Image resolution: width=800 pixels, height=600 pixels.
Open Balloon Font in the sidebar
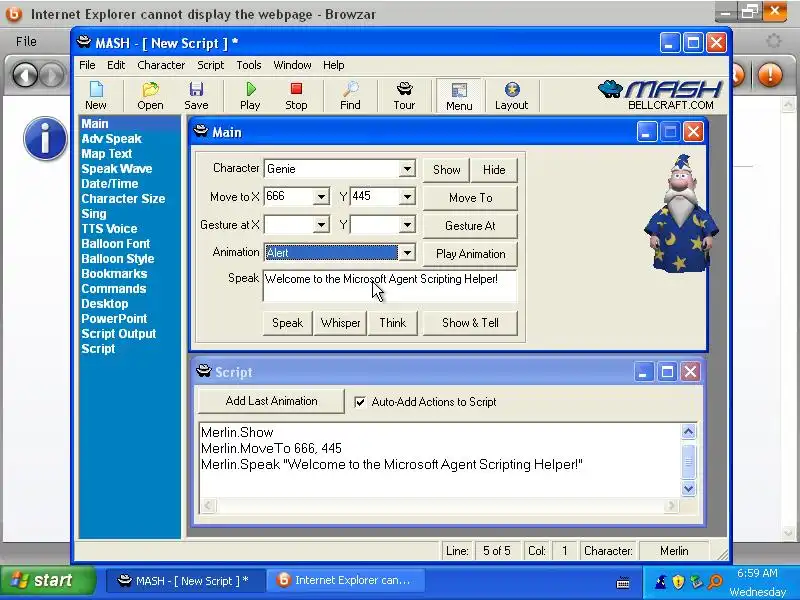click(x=116, y=243)
